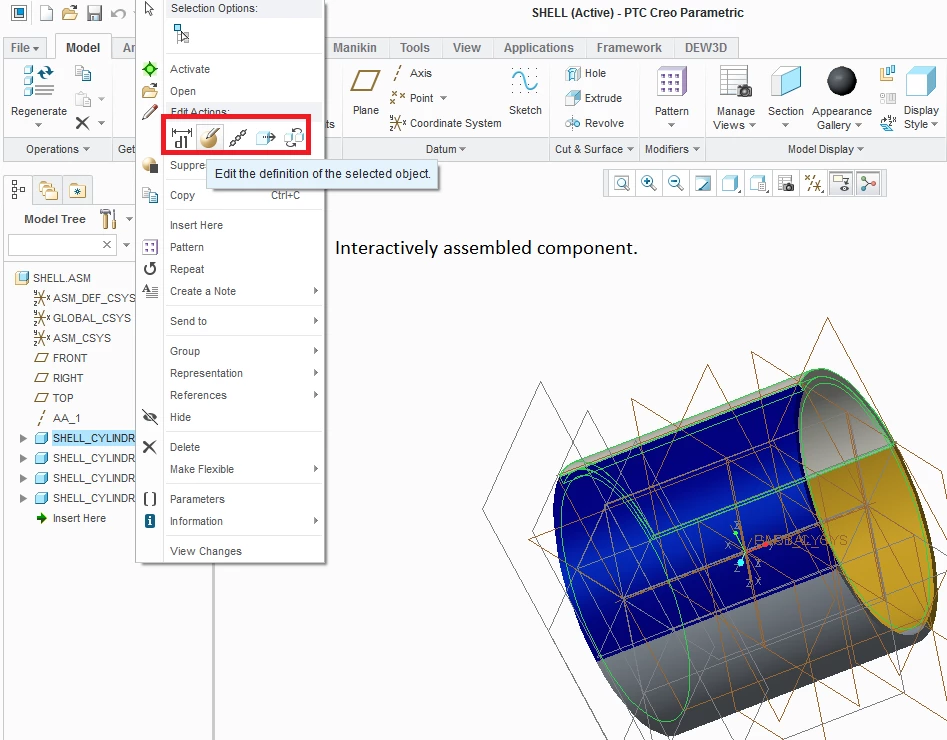Click the Display Style cube icon in graphics toolbar

pos(730,183)
